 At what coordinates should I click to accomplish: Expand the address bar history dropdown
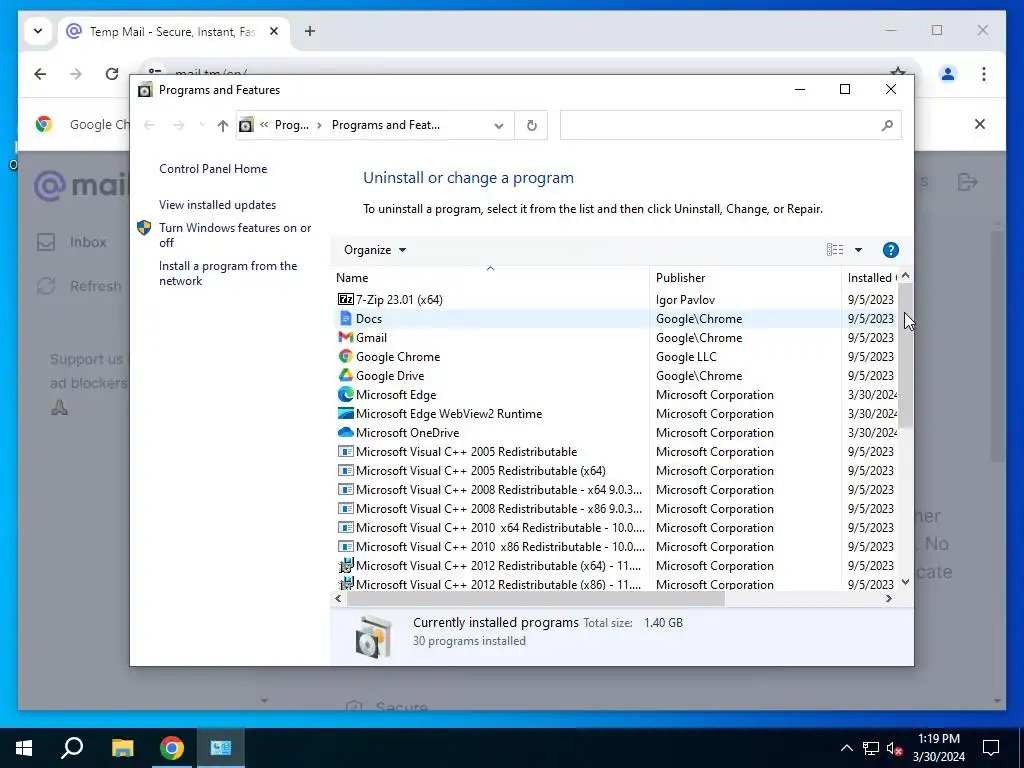point(499,125)
